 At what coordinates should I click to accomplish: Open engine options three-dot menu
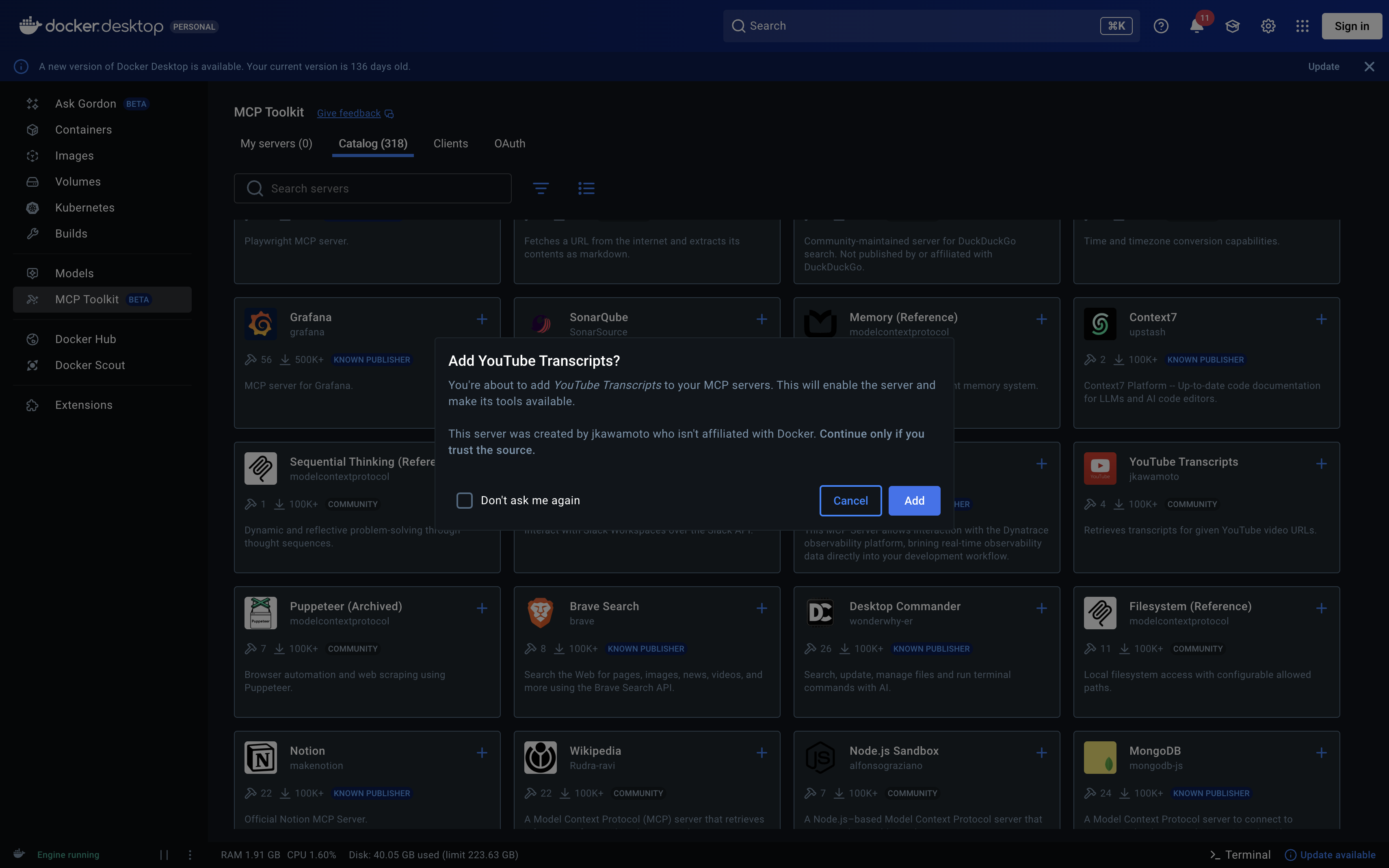(x=190, y=855)
